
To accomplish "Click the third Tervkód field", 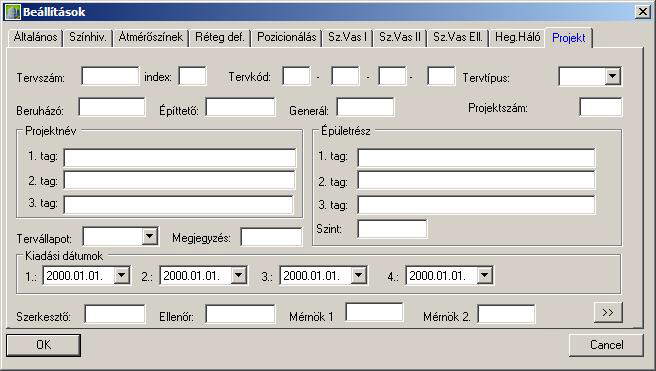I will [x=392, y=76].
